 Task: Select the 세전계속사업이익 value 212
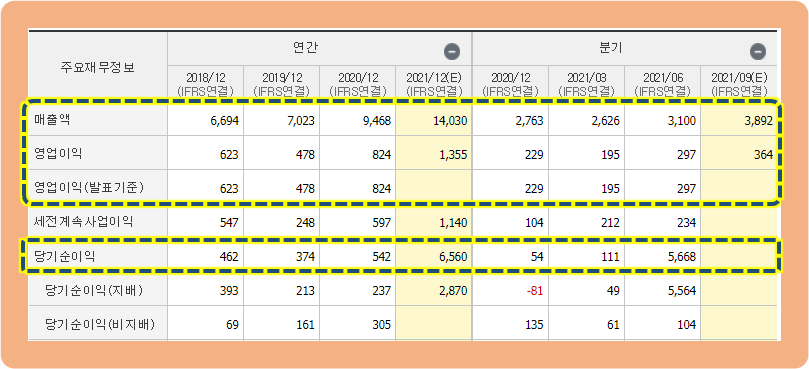click(610, 223)
